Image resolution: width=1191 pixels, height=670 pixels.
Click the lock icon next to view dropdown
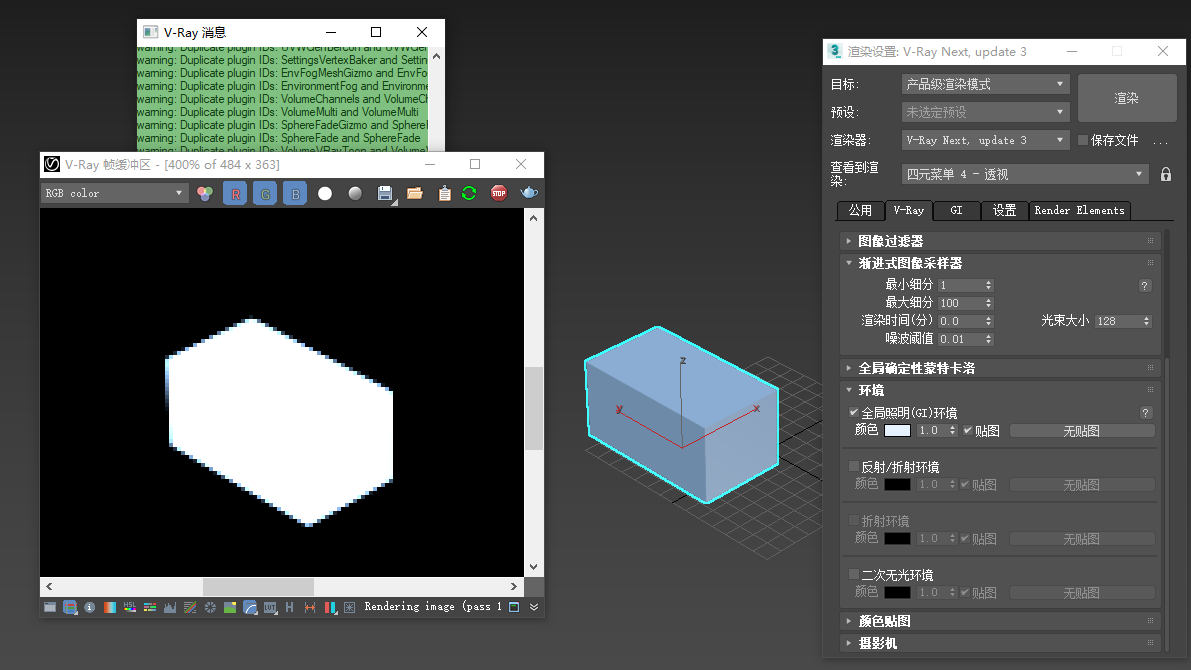[x=1165, y=174]
